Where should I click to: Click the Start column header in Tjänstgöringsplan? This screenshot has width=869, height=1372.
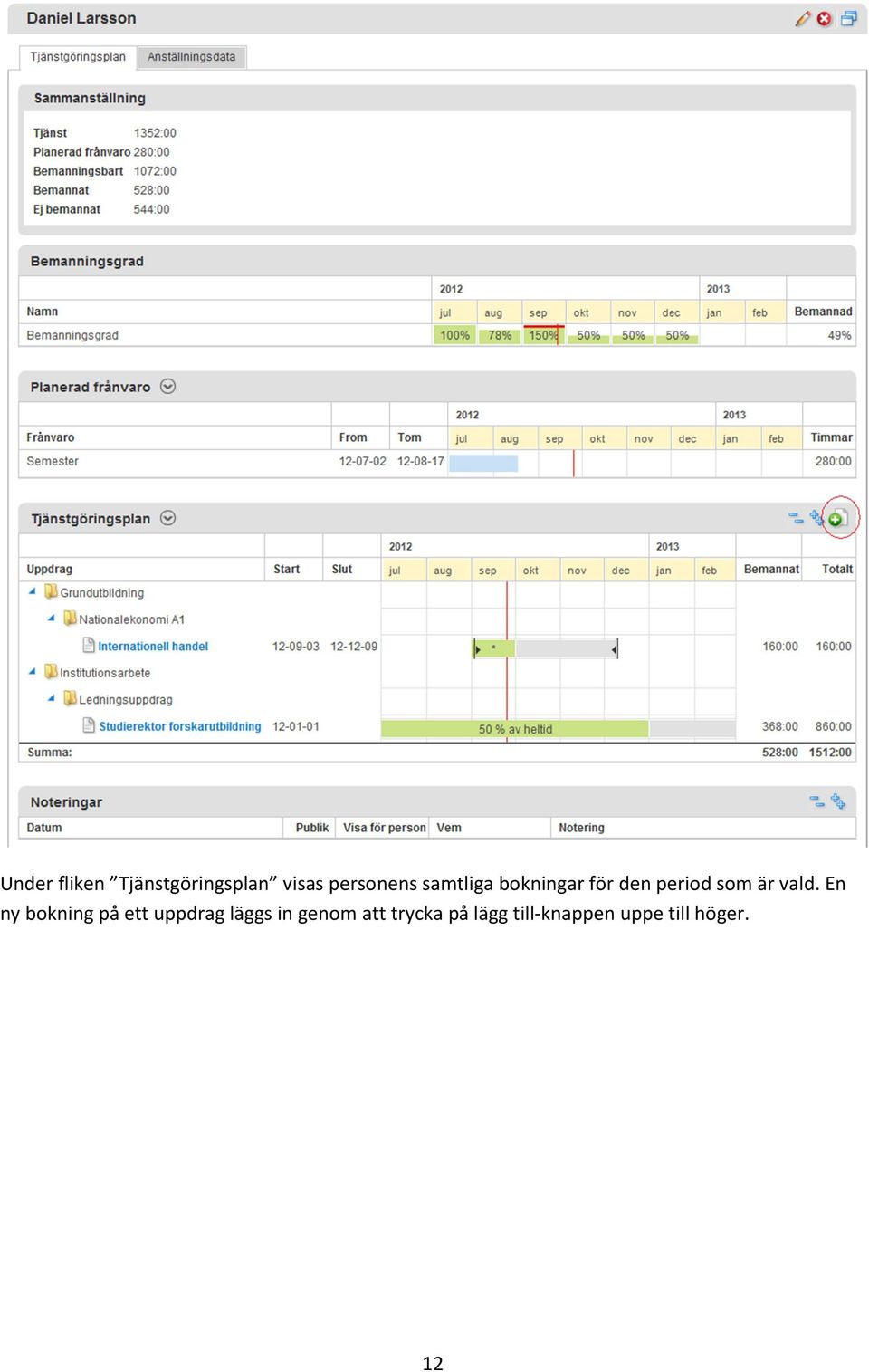(287, 570)
